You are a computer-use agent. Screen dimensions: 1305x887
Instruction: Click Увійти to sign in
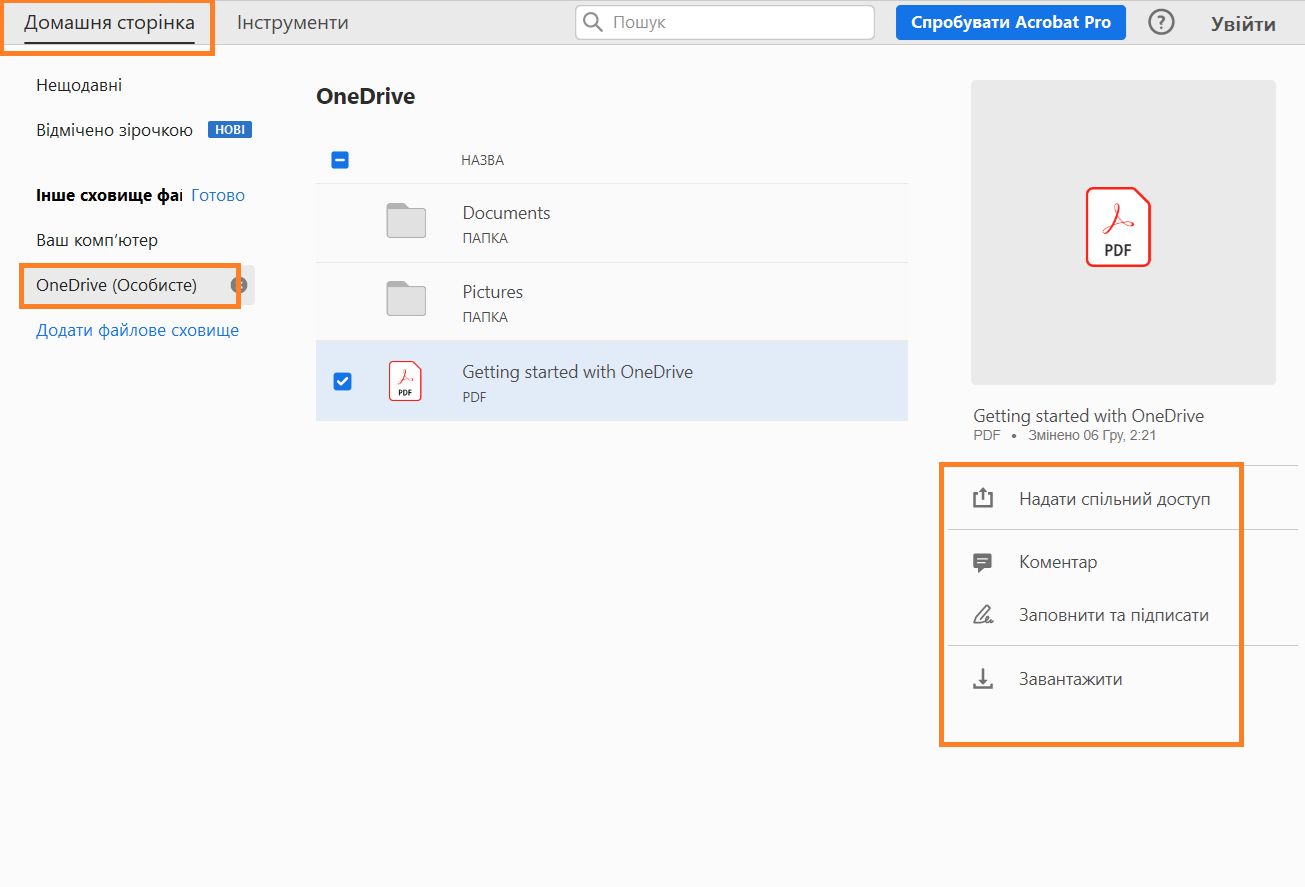point(1243,21)
